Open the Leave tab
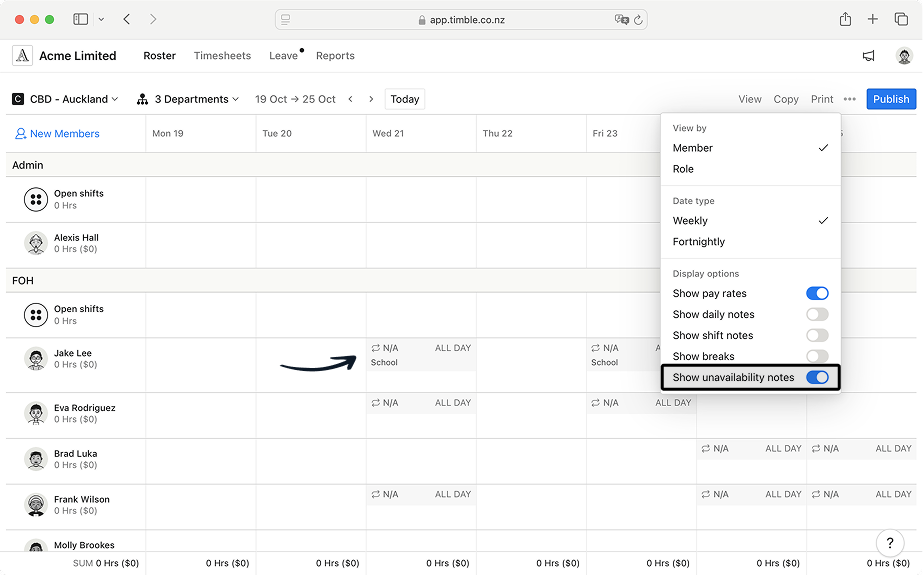 (x=284, y=56)
